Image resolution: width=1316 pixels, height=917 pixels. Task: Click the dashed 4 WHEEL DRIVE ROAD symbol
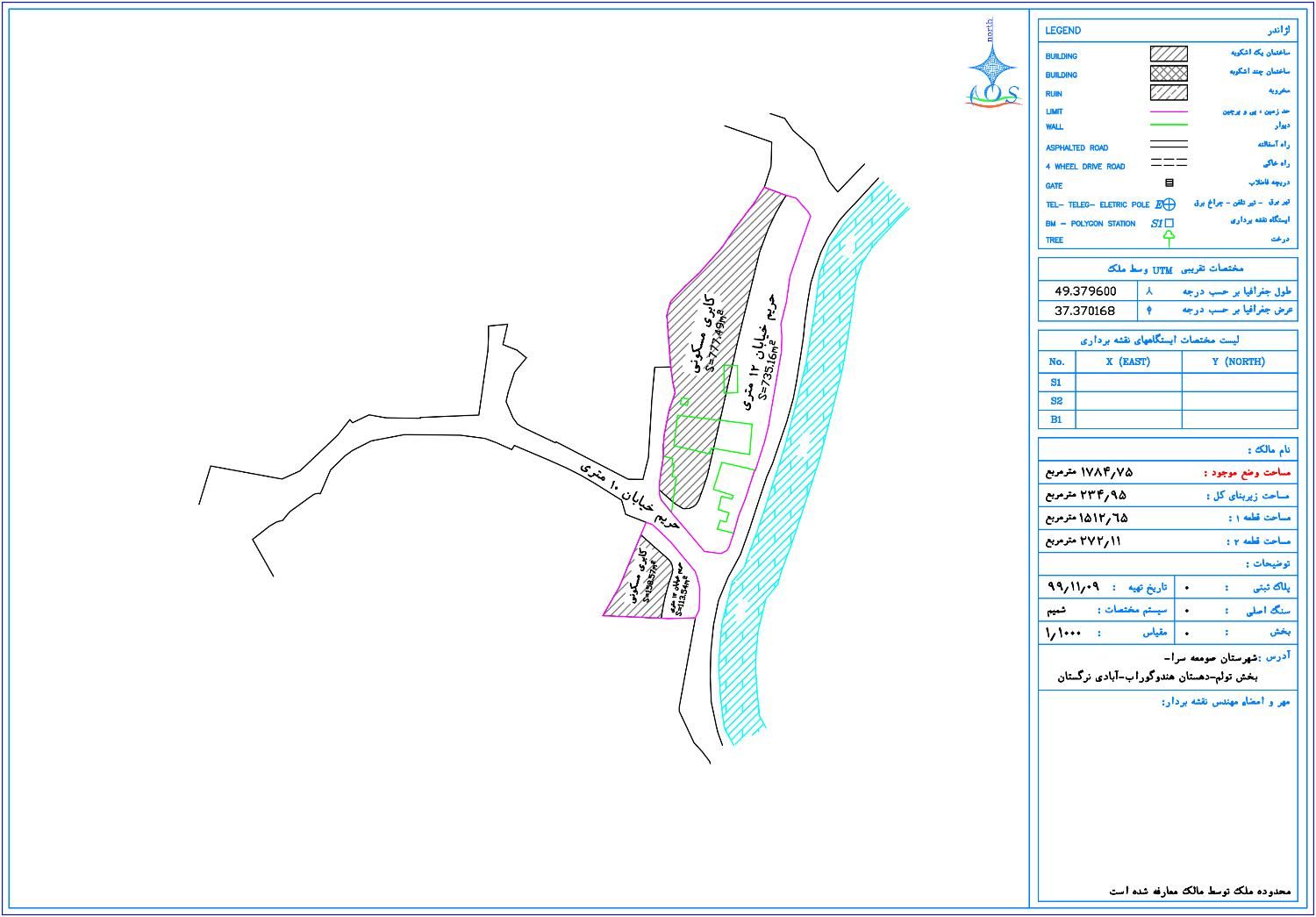pos(1169,163)
